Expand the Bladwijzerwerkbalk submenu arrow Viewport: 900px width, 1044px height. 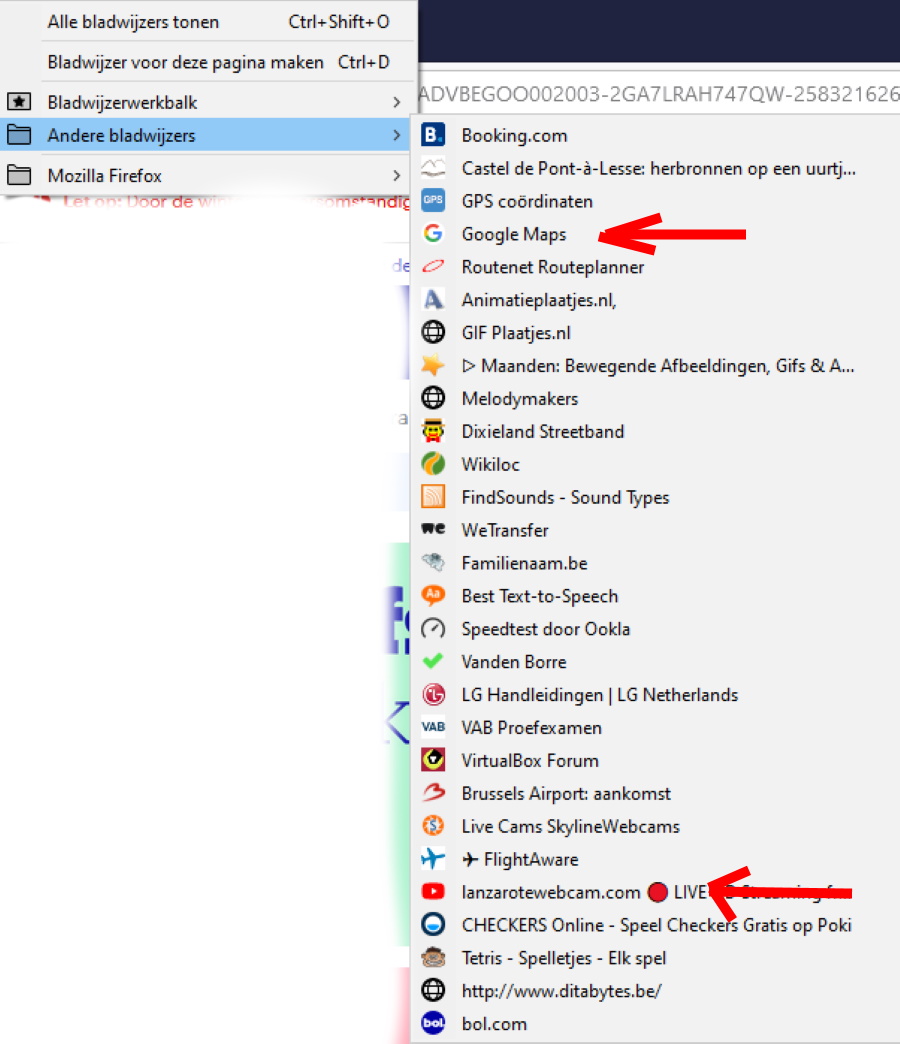(397, 102)
